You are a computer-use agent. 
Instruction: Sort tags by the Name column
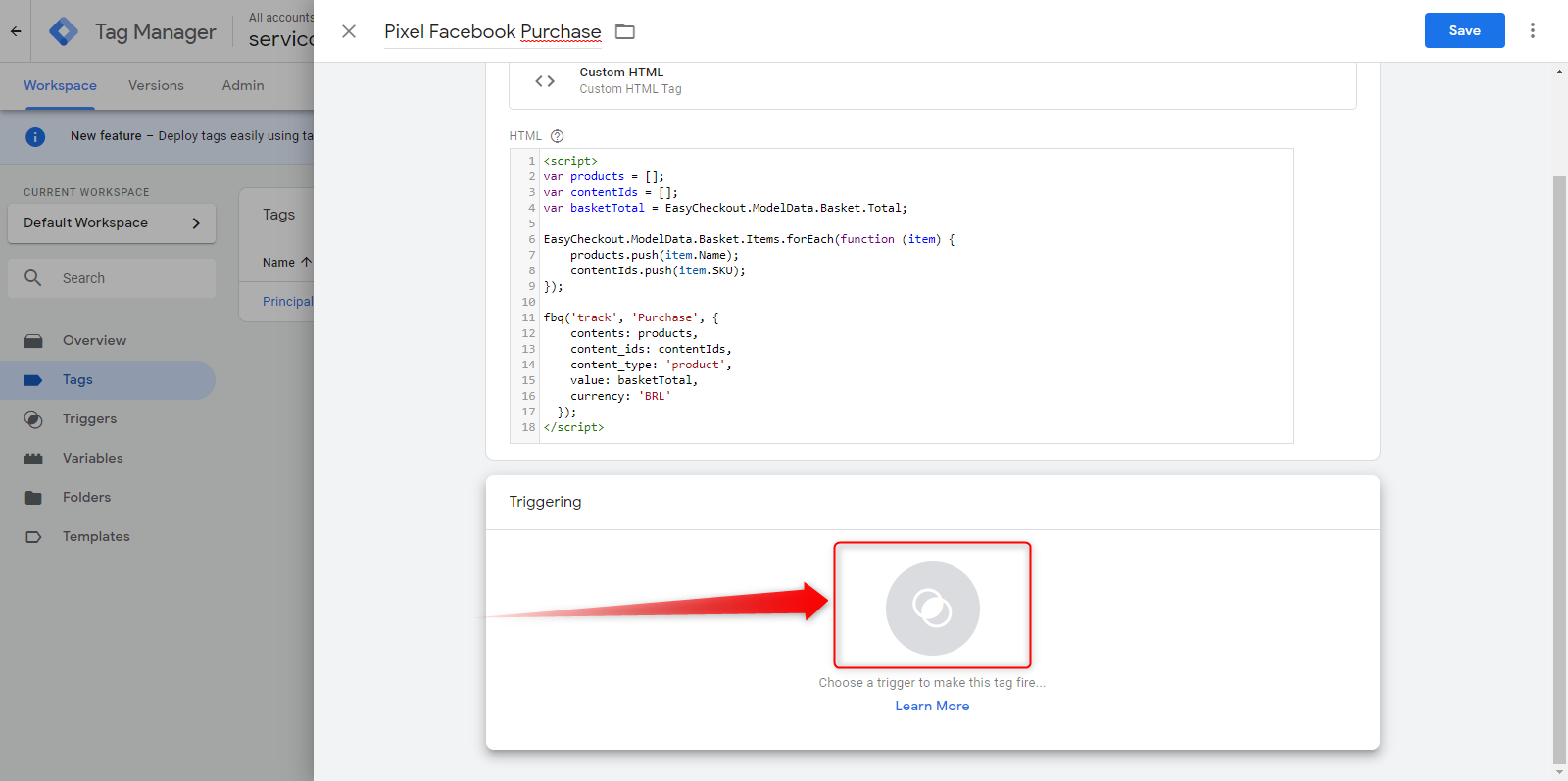pyautogui.click(x=286, y=262)
